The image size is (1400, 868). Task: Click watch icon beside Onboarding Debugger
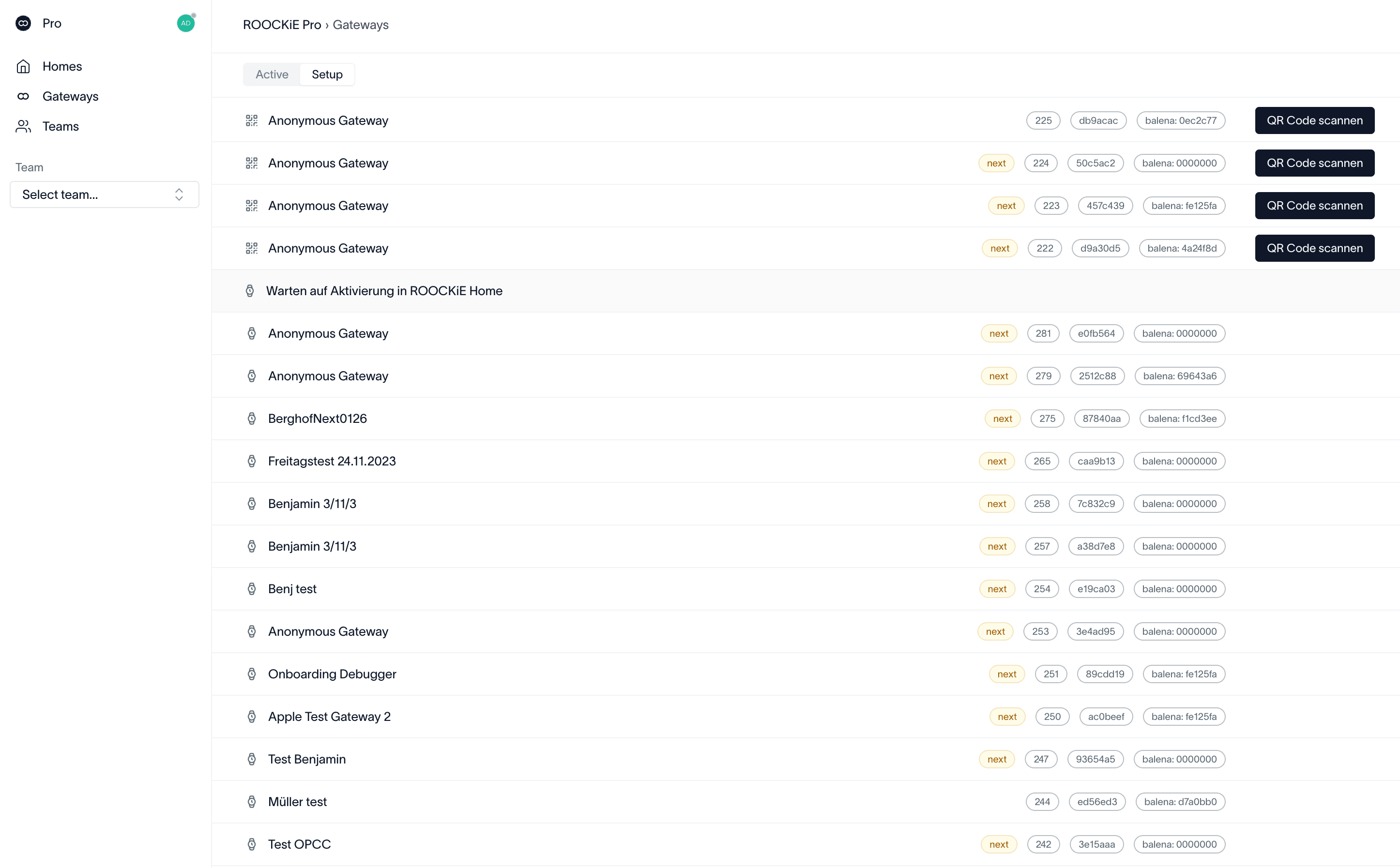coord(252,674)
